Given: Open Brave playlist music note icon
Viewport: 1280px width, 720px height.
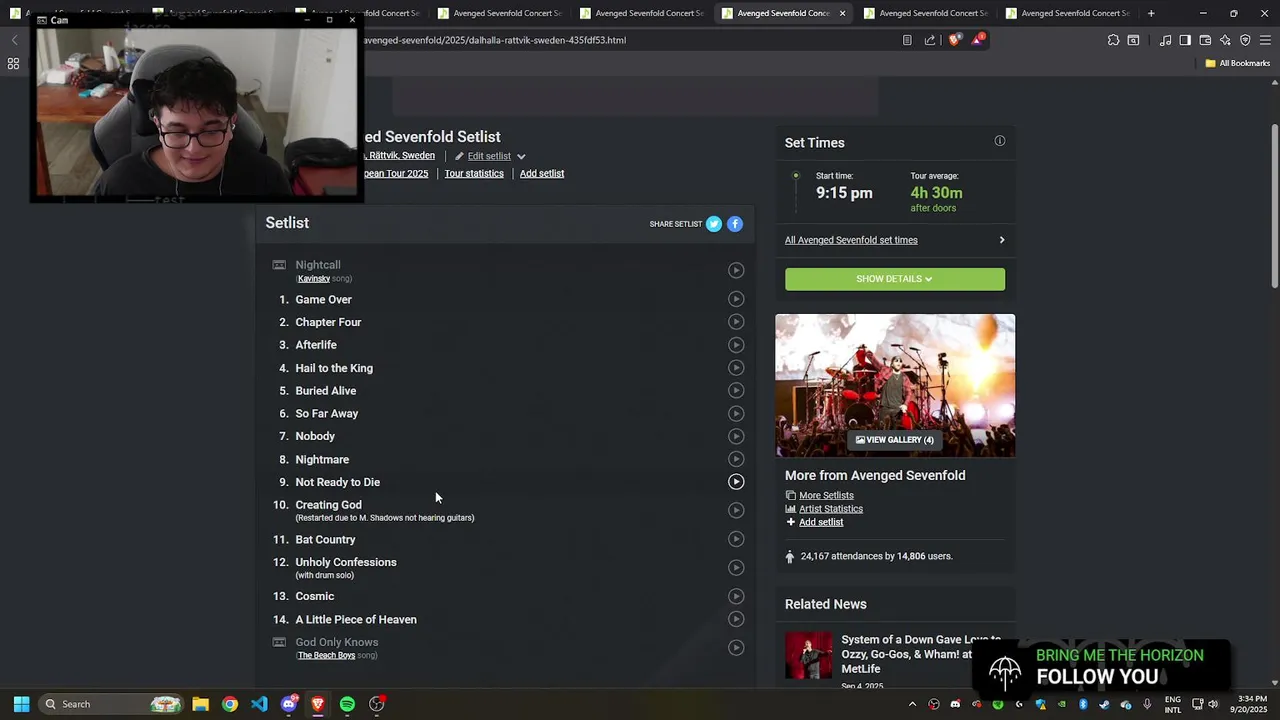Looking at the screenshot, I should (1165, 40).
